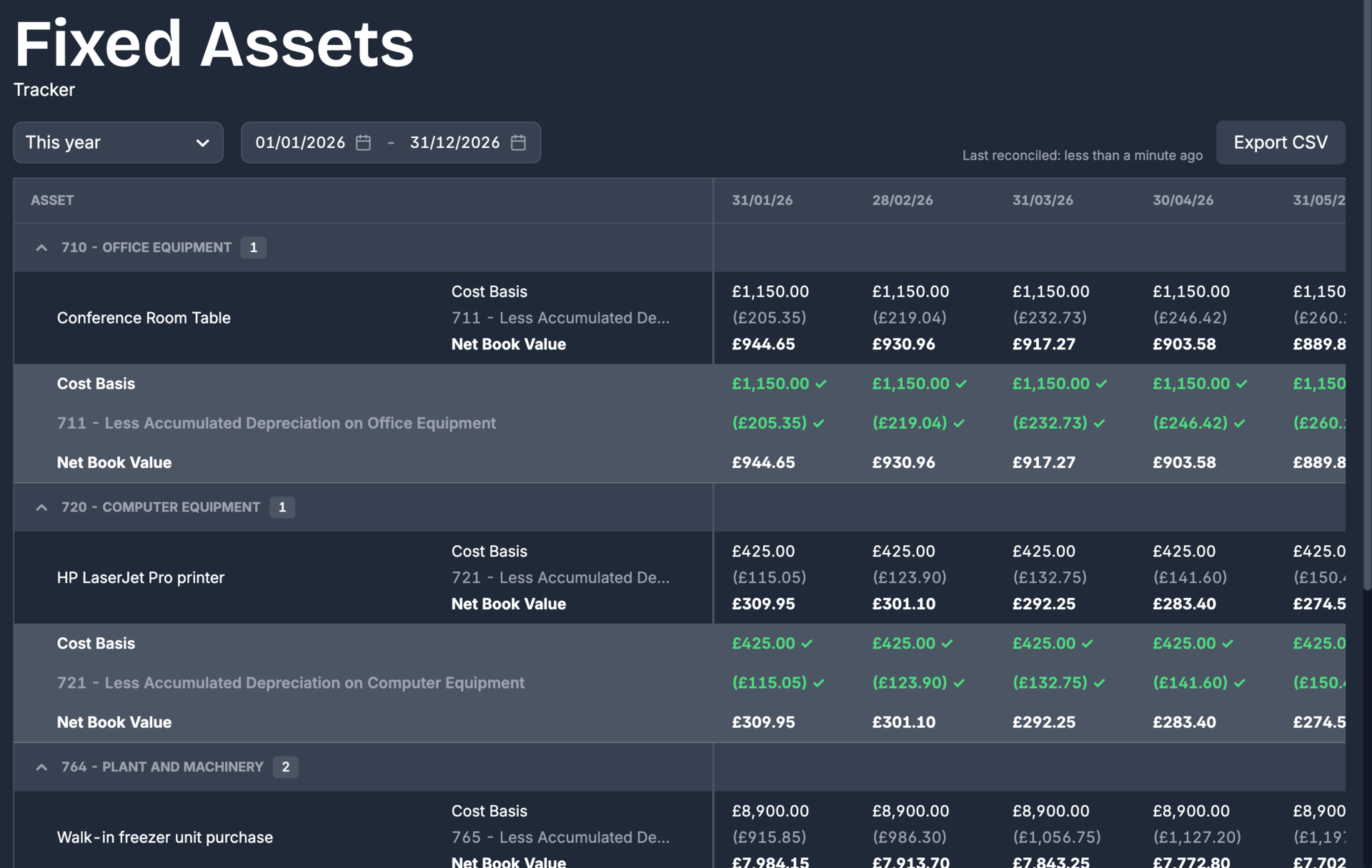Viewport: 1372px width, 868px height.
Task: Open the end date calendar picker icon
Action: (x=518, y=142)
